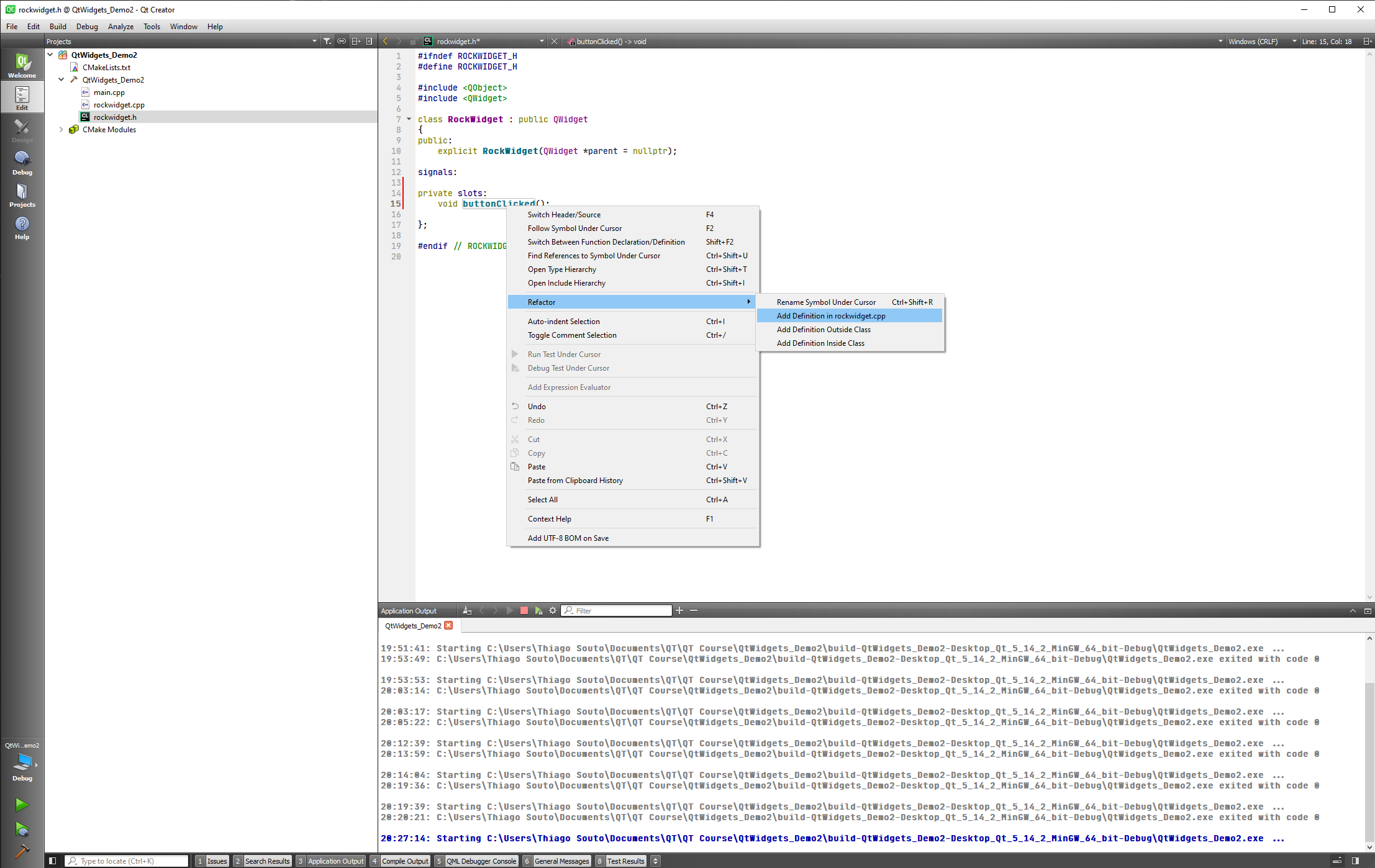Screen dimensions: 1375x868
Task: Toggle the Test Results pane
Action: pos(620,861)
